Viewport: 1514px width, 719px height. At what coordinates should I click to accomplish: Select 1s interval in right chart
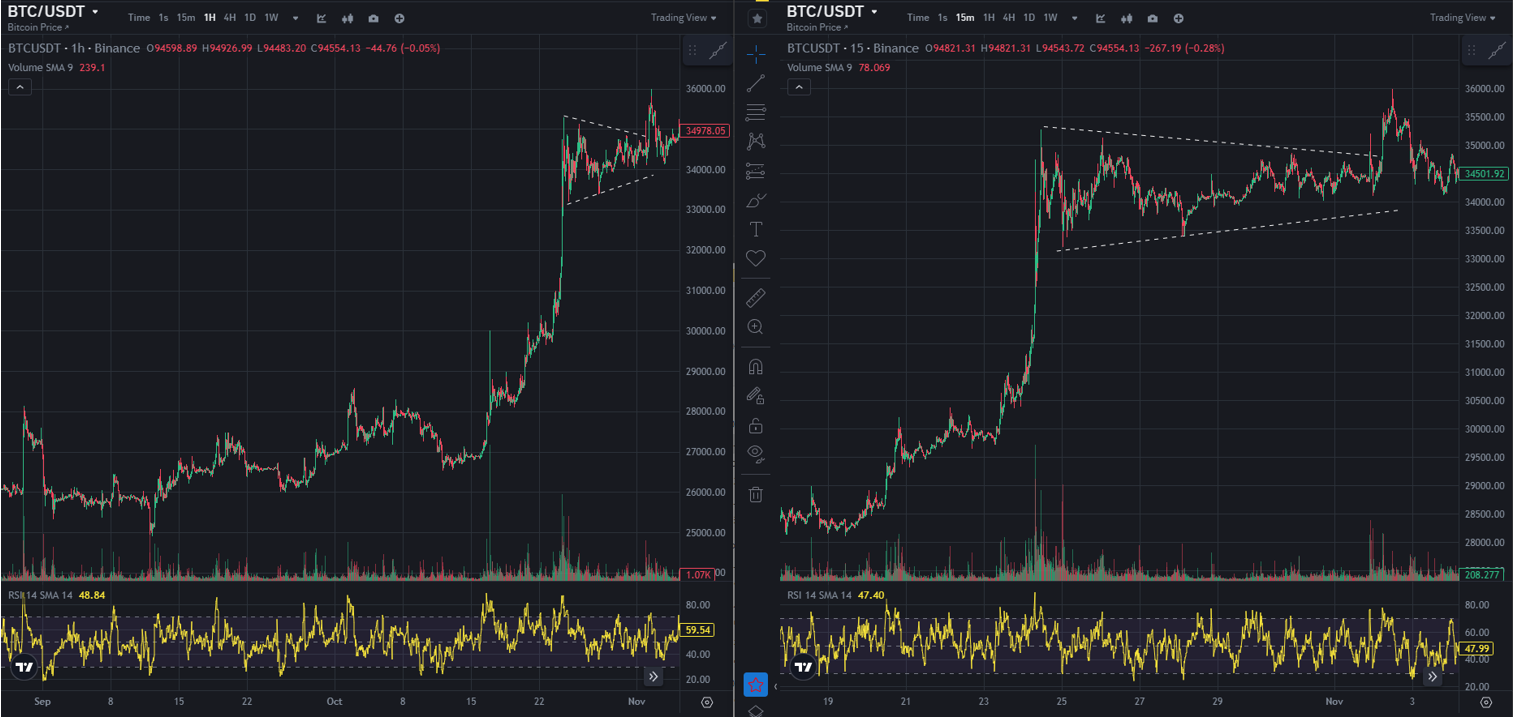click(x=942, y=18)
